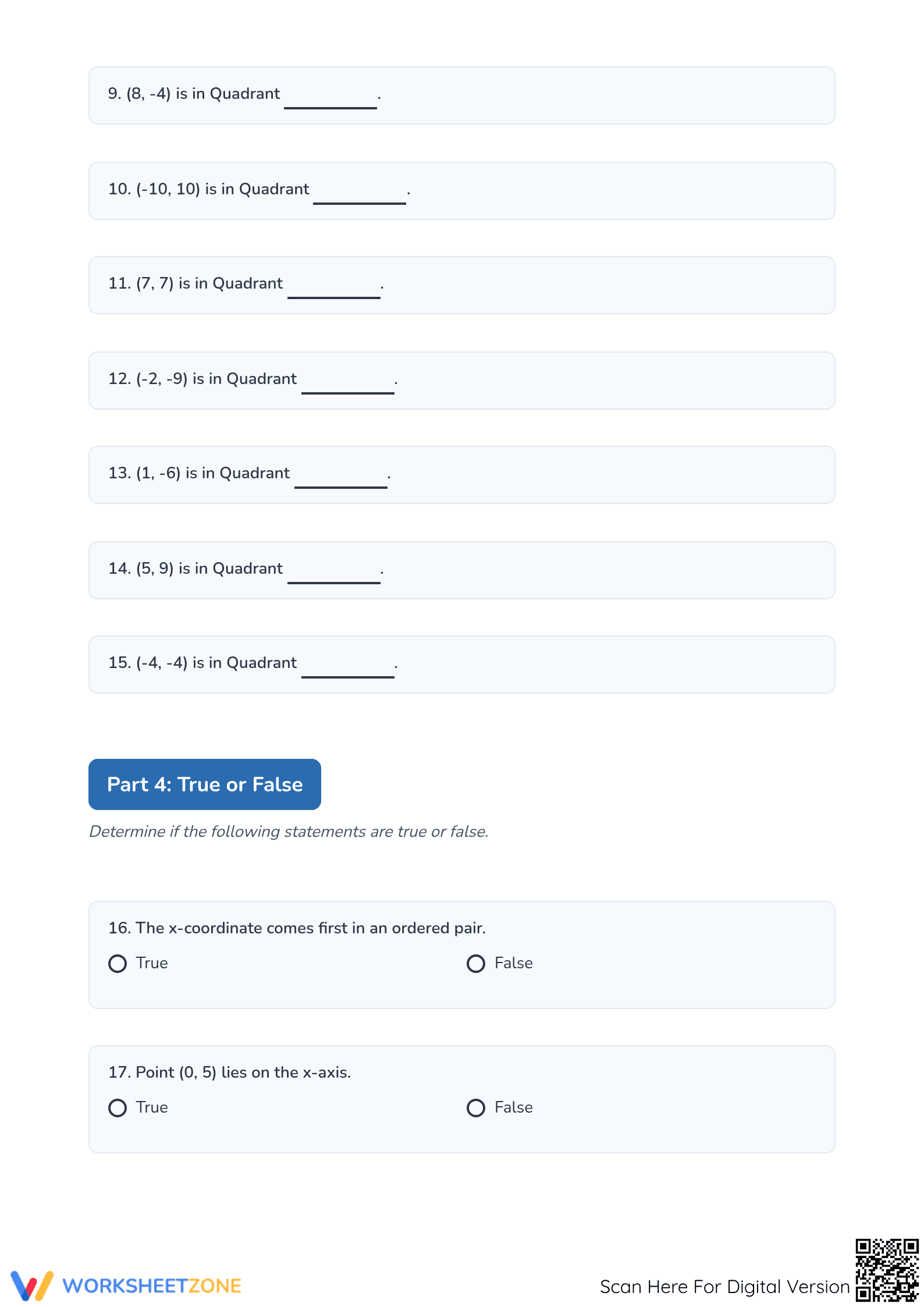This screenshot has height=1307, width=924.
Task: Click question 12 text label
Action: click(202, 379)
